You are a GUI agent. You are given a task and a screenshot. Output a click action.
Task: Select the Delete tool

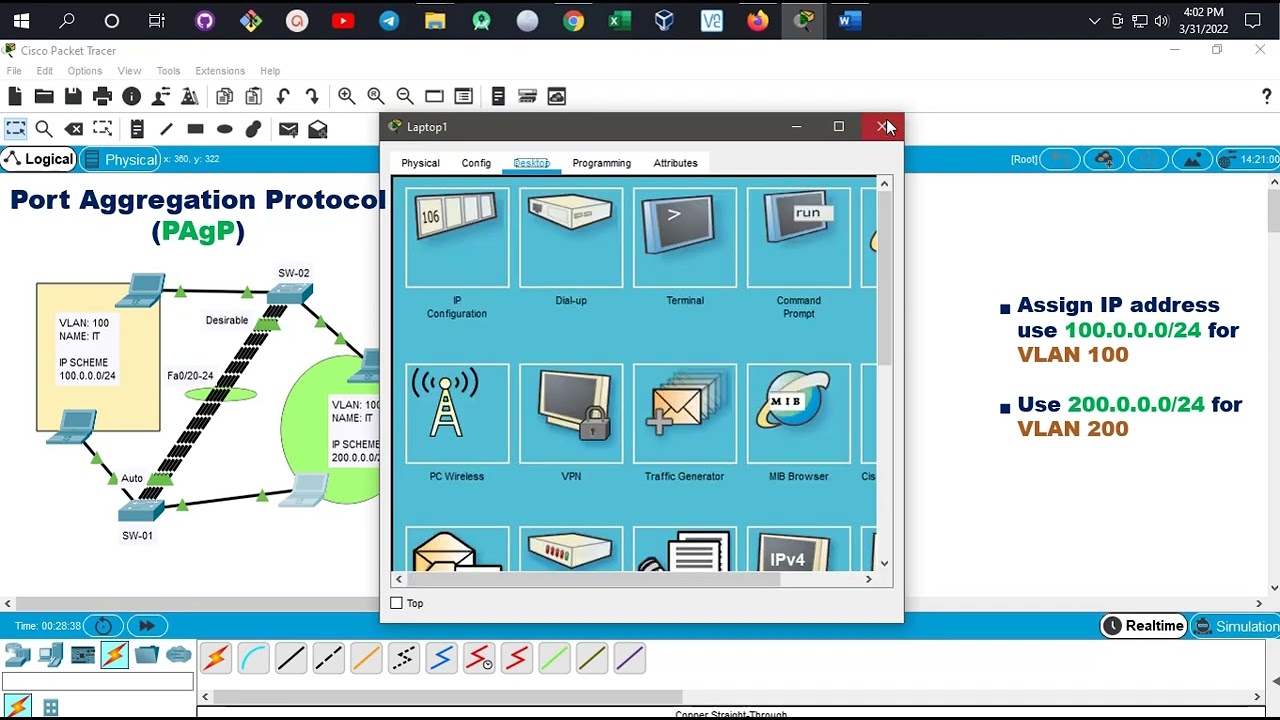point(74,129)
